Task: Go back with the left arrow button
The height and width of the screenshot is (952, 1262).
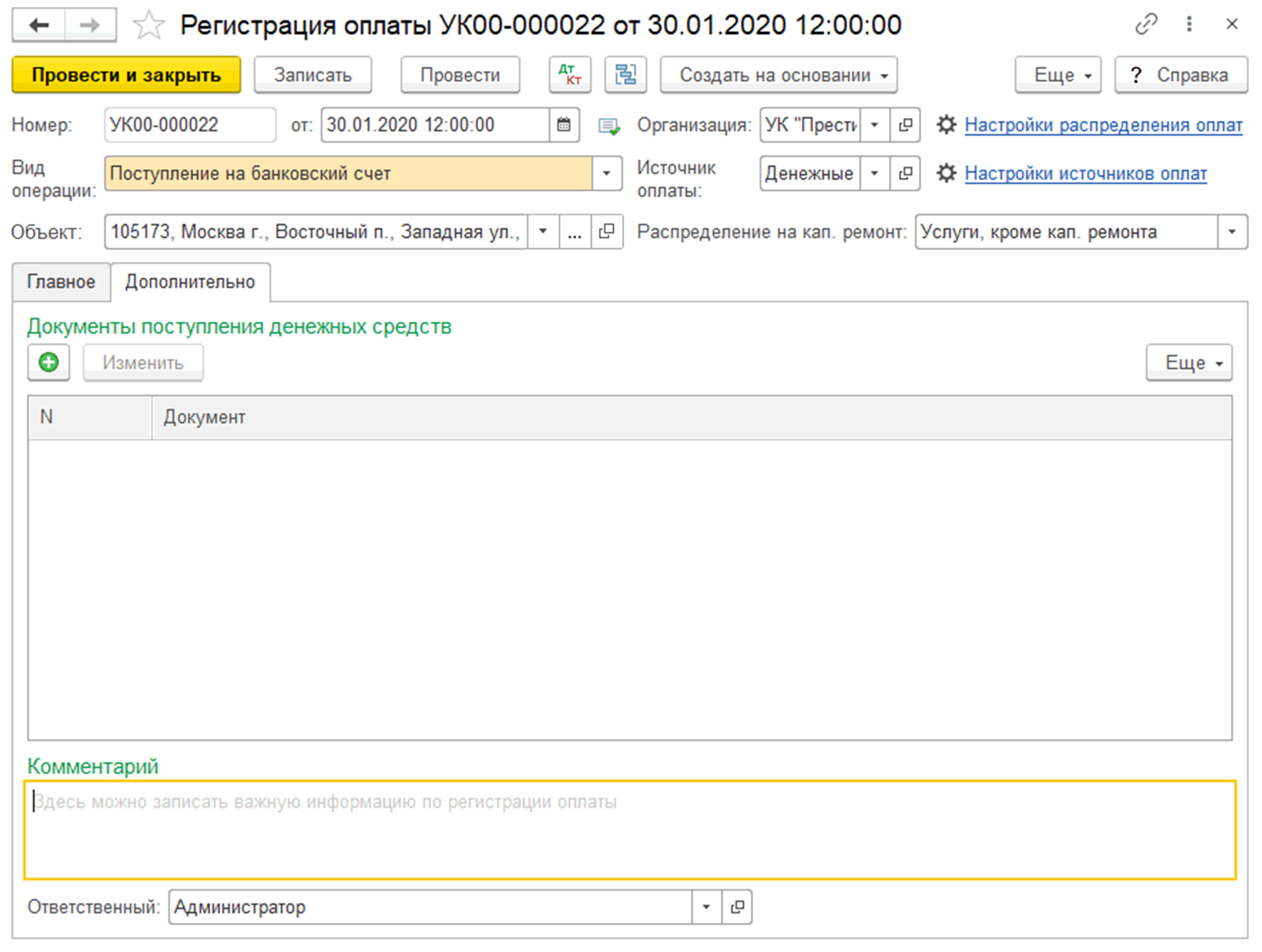Action: pos(39,25)
